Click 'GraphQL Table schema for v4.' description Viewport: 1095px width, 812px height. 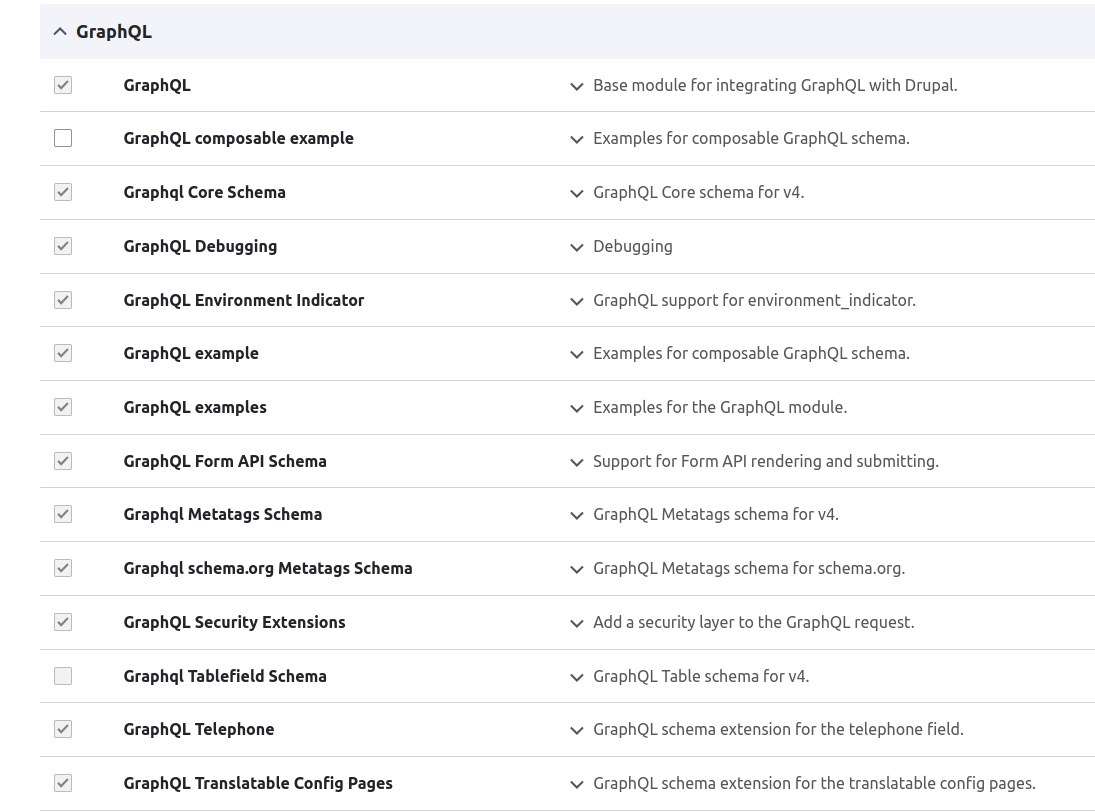pyautogui.click(x=701, y=676)
